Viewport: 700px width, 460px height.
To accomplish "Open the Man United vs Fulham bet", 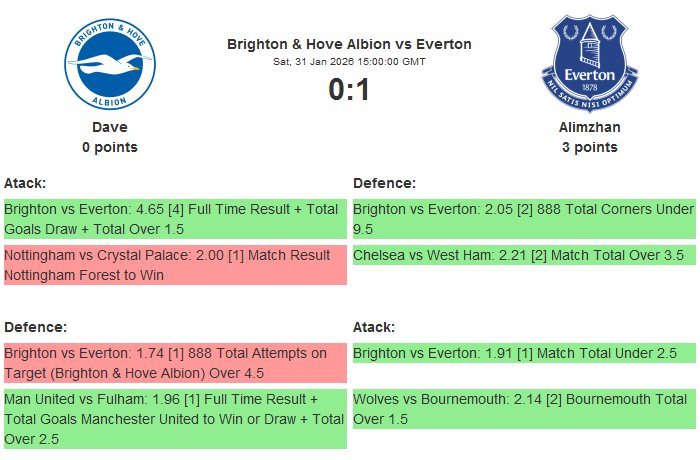I will coord(175,419).
